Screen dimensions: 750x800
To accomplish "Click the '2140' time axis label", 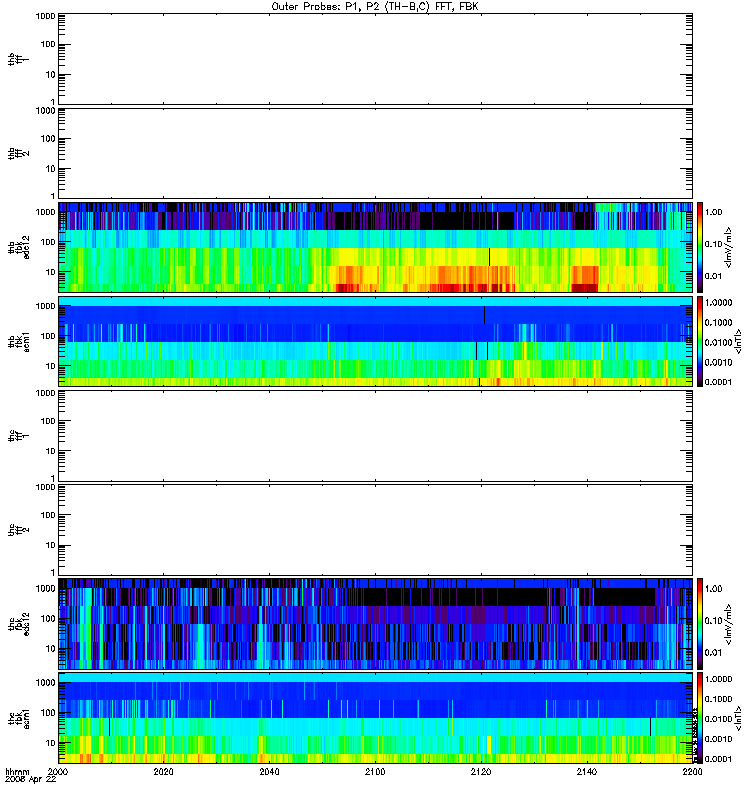I will (x=587, y=771).
